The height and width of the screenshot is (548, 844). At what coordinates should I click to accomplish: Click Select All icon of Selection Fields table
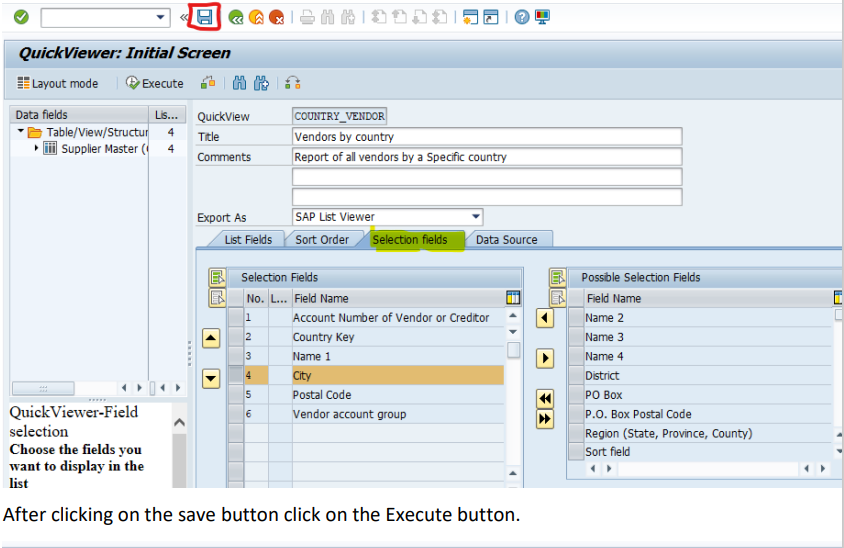click(x=217, y=278)
